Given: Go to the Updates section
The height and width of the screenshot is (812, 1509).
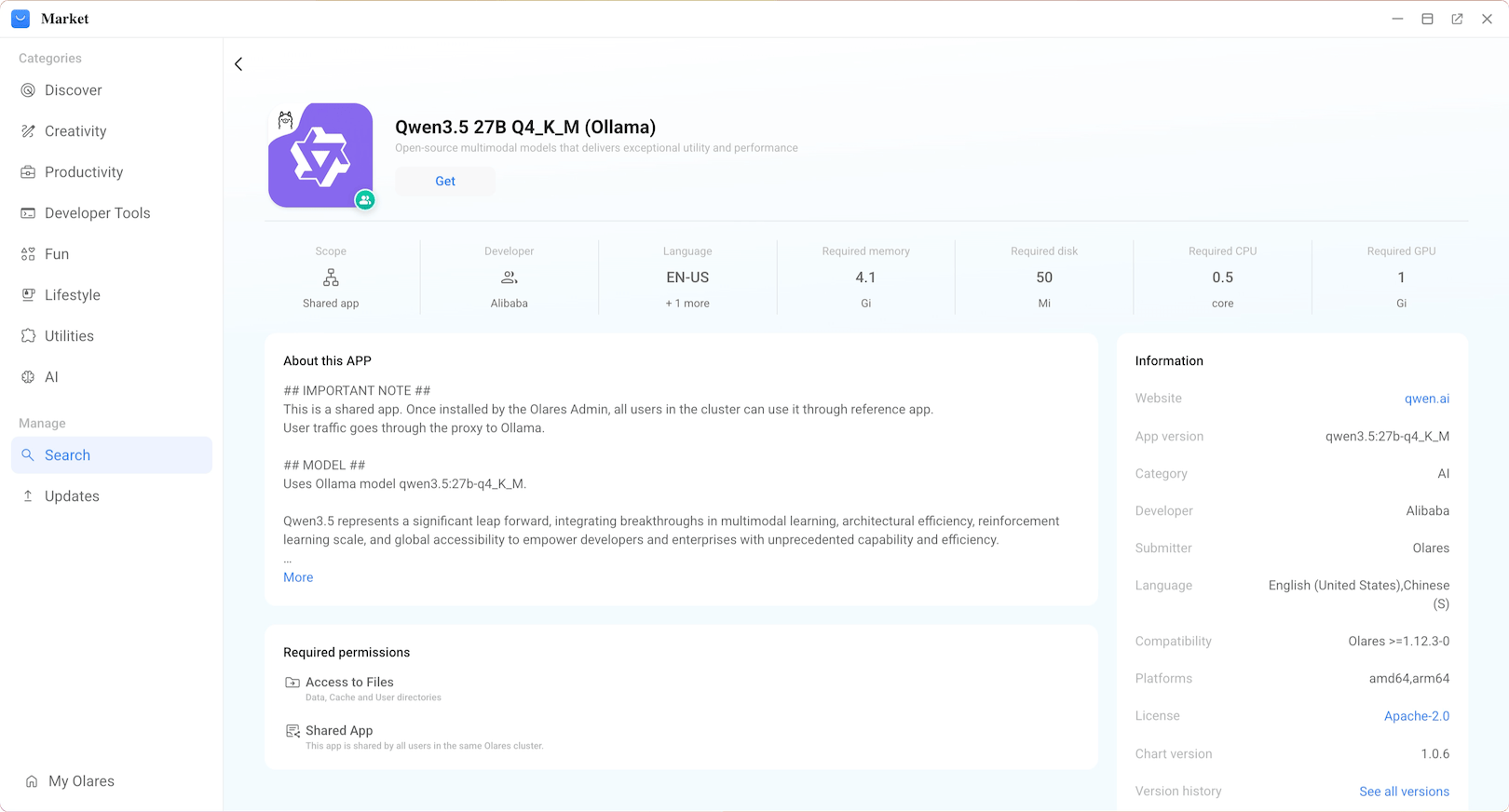Looking at the screenshot, I should coord(72,496).
